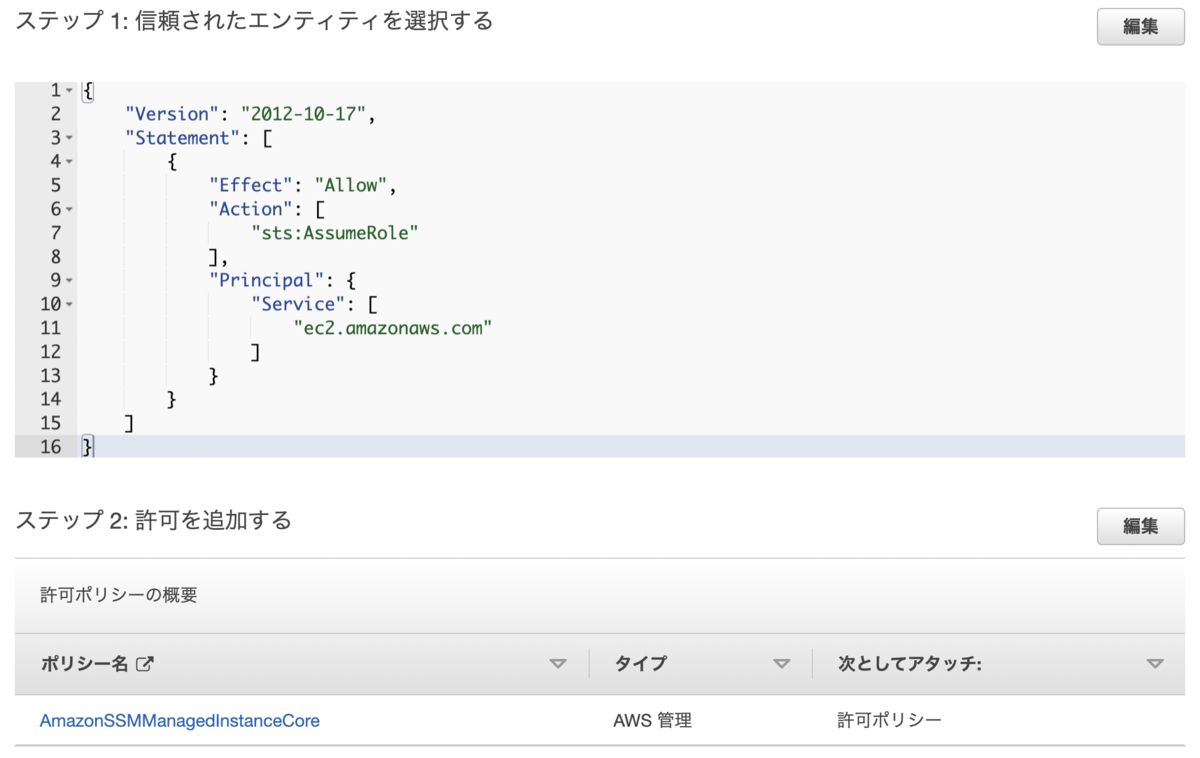Click the "sts:AssumeRole" string
This screenshot has width=1200, height=758.
pos(335,233)
